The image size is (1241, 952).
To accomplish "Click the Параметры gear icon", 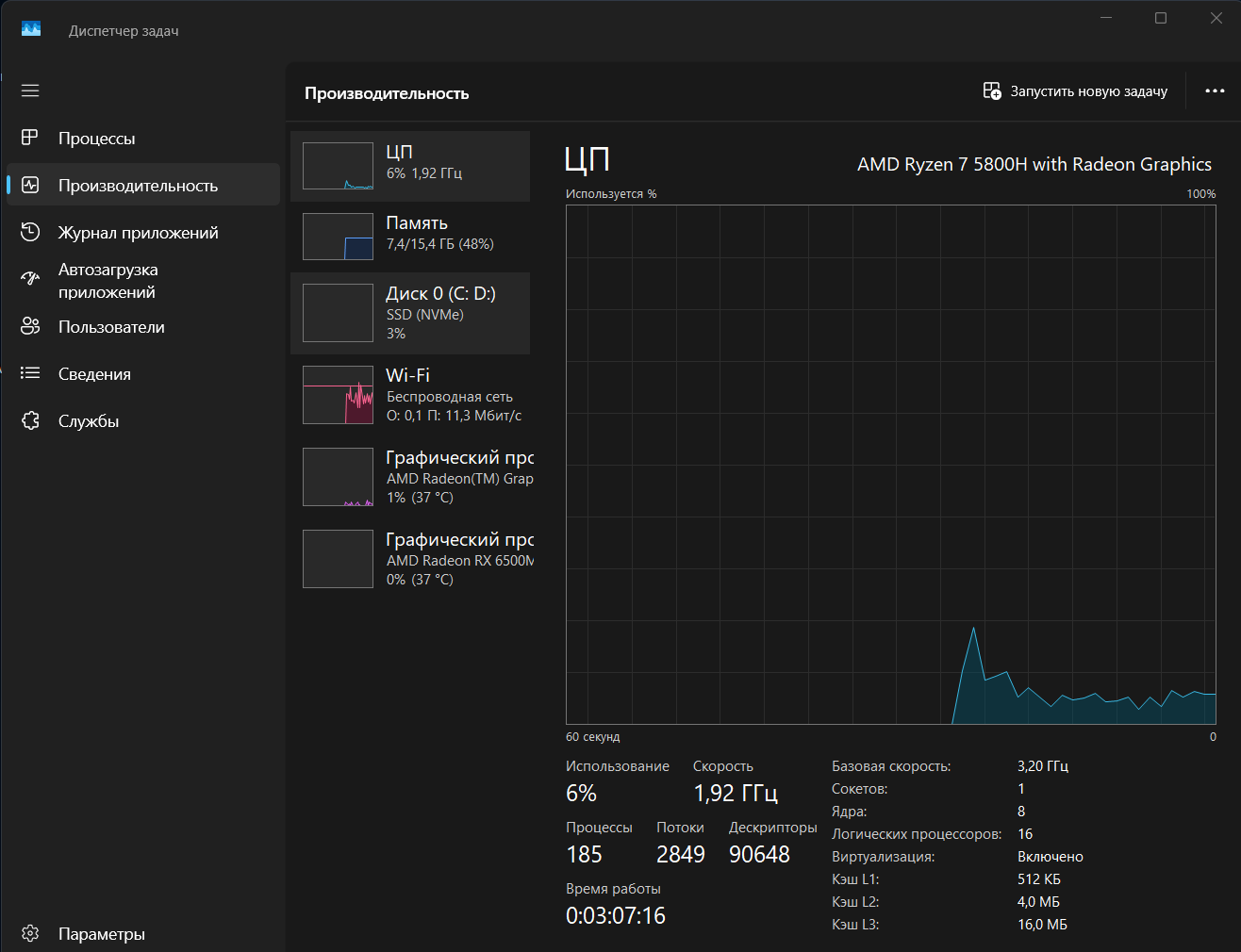I will point(30,933).
